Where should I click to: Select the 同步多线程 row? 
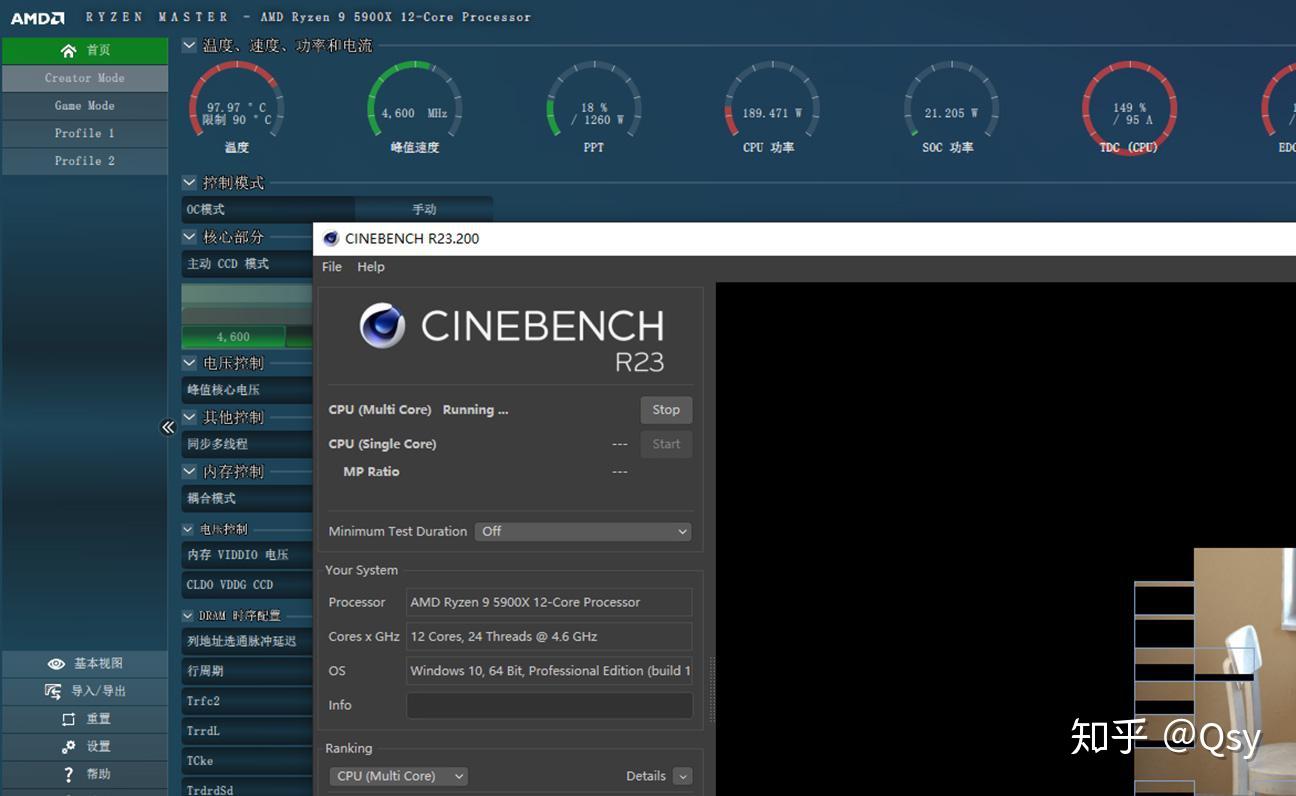point(247,444)
